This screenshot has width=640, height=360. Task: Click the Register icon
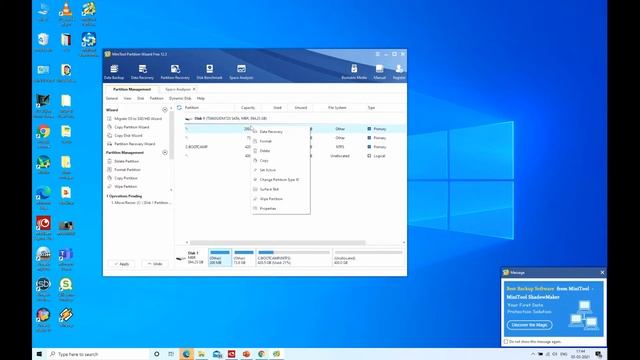pos(399,71)
